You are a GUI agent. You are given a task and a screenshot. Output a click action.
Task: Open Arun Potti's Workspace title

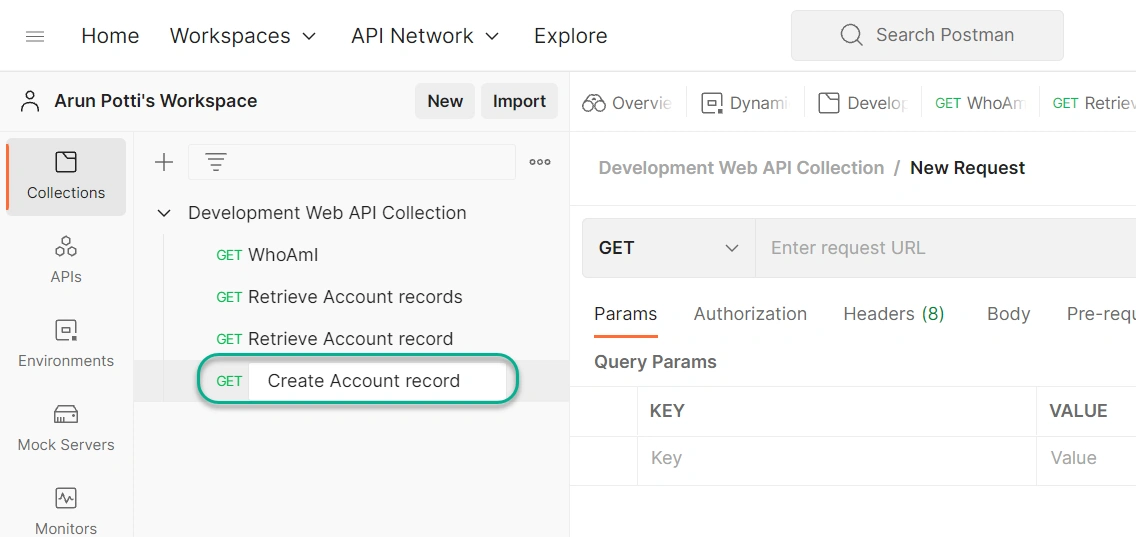[156, 101]
